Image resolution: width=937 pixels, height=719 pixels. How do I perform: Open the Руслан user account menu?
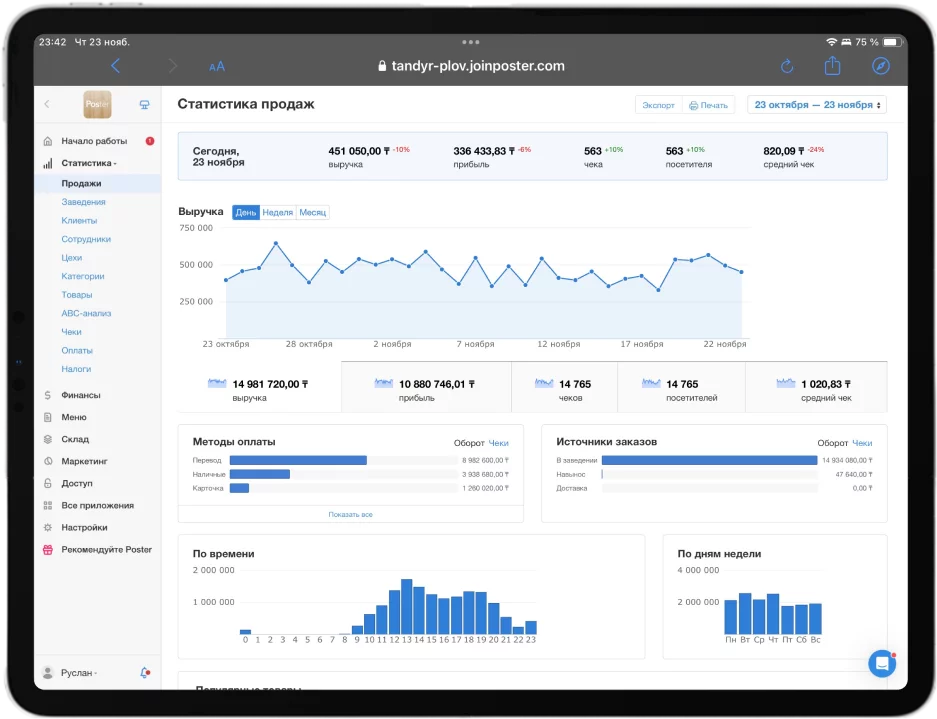78,673
